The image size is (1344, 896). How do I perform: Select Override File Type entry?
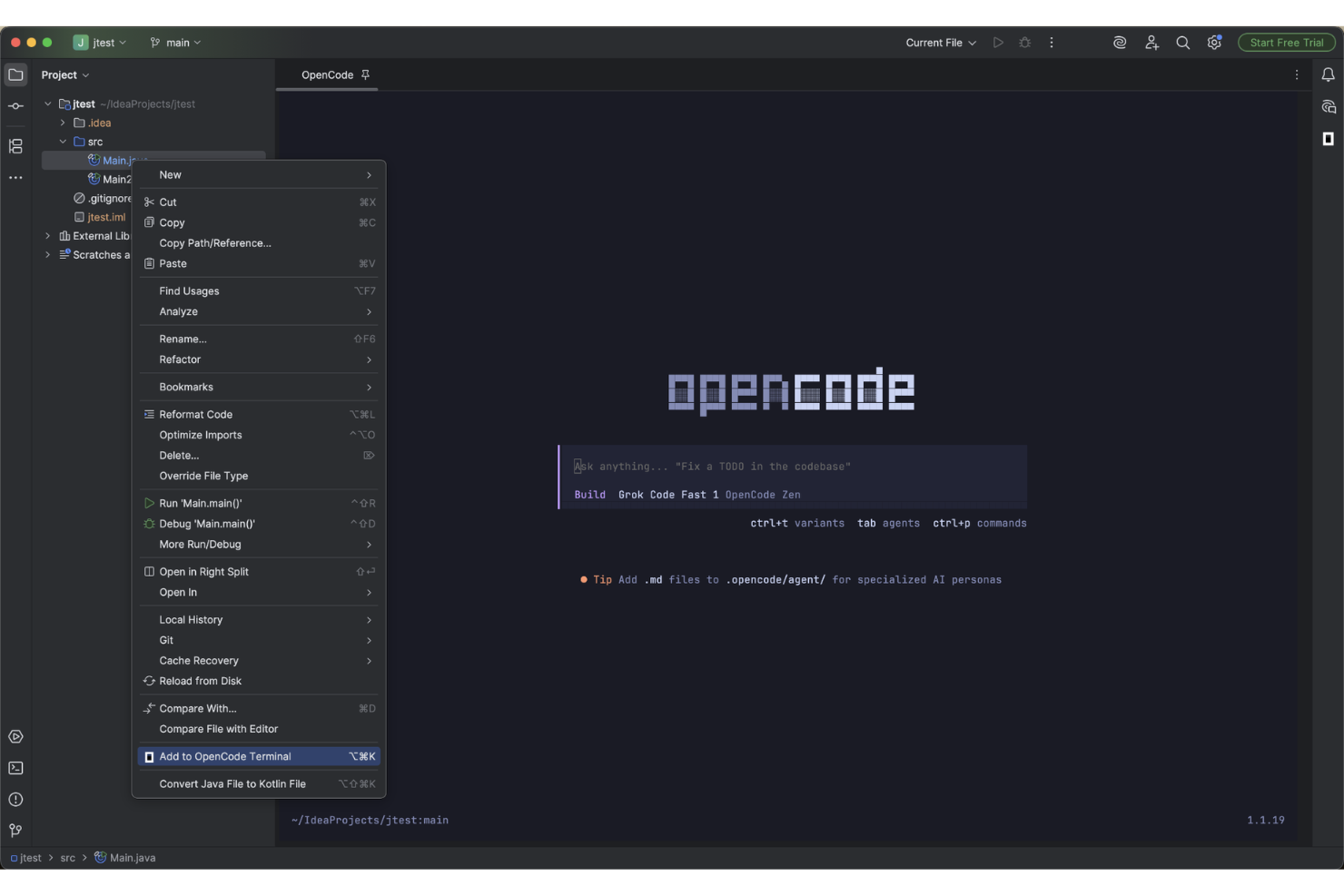pyautogui.click(x=259, y=476)
